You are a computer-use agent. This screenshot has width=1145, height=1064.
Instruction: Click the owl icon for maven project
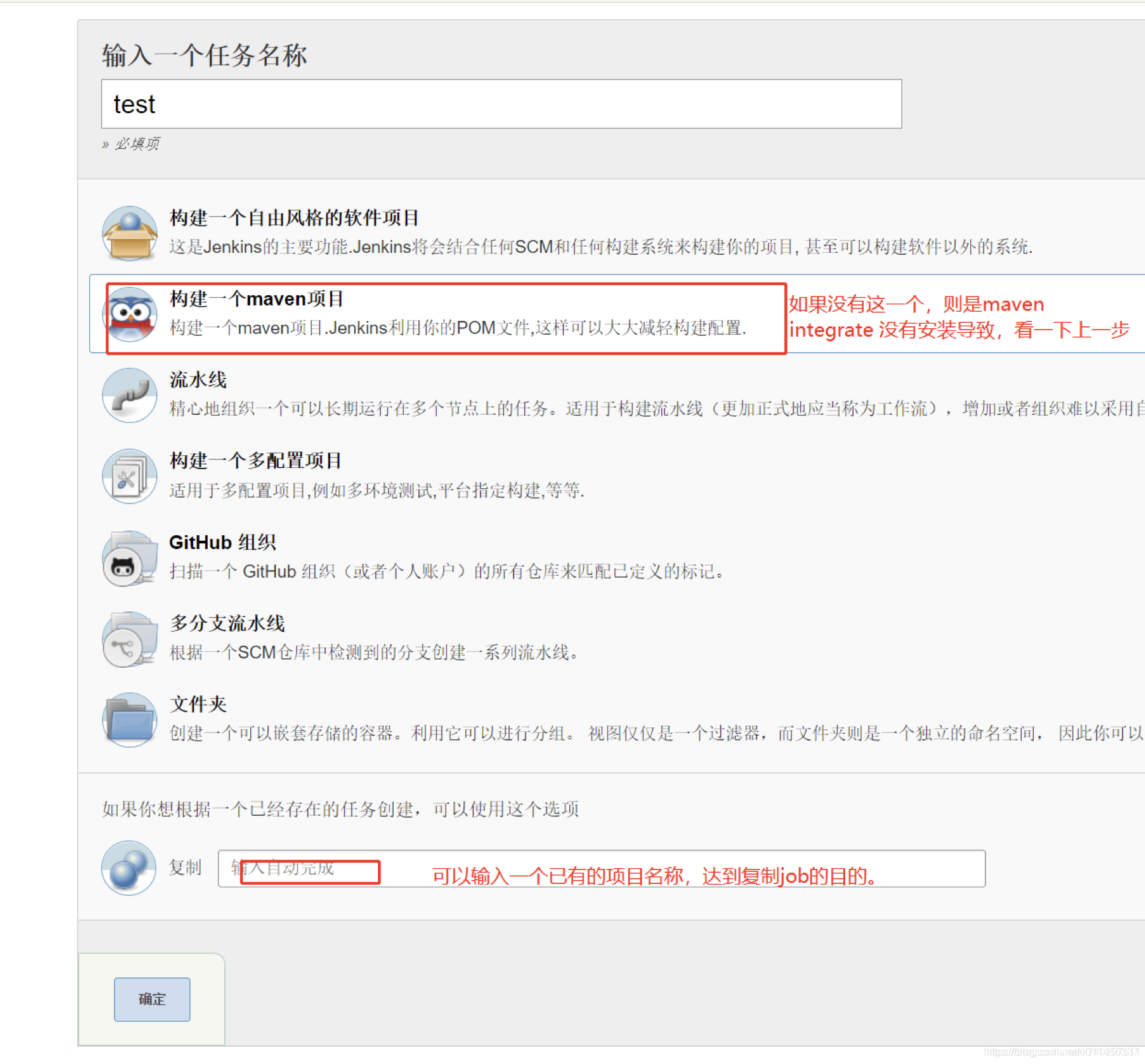coord(130,314)
